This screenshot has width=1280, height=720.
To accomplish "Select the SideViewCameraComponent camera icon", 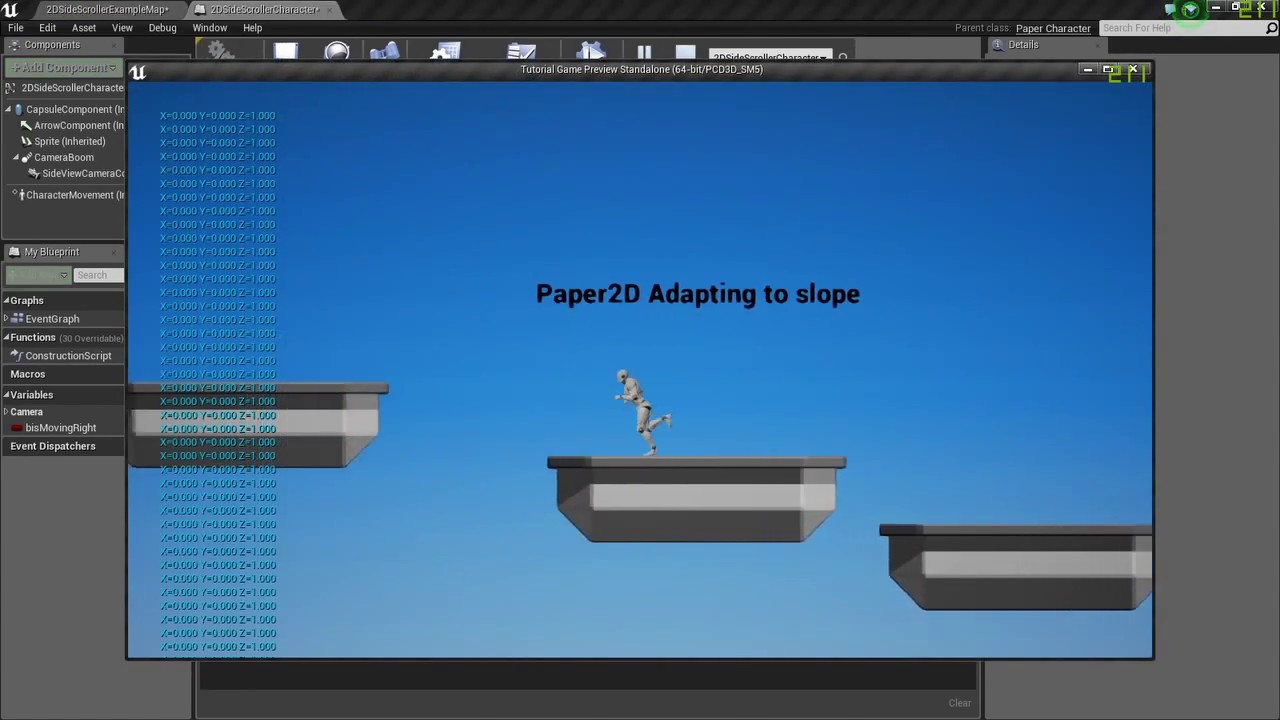I will (x=34, y=174).
